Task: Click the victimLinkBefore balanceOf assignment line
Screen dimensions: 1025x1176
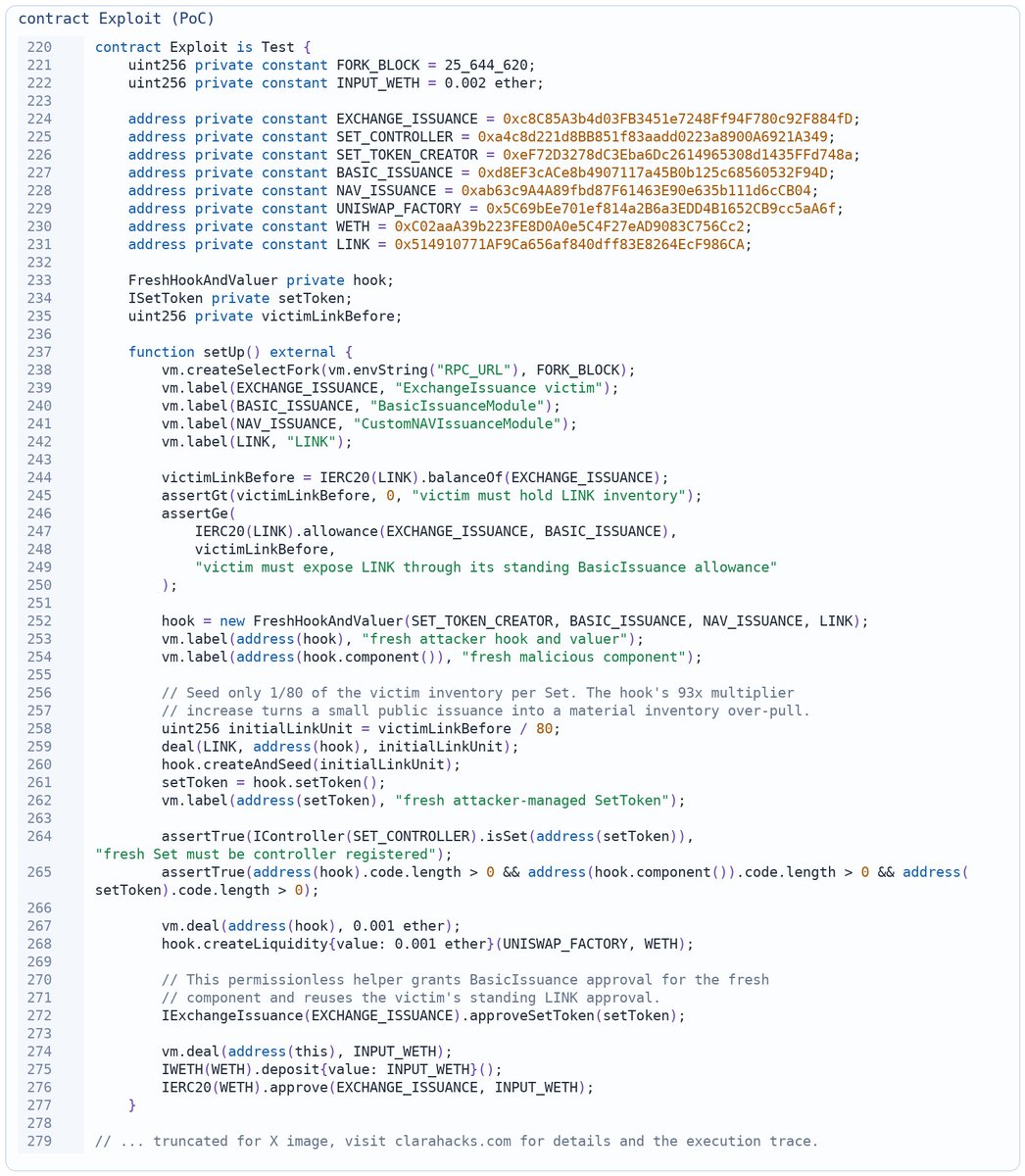Action: 415,477
